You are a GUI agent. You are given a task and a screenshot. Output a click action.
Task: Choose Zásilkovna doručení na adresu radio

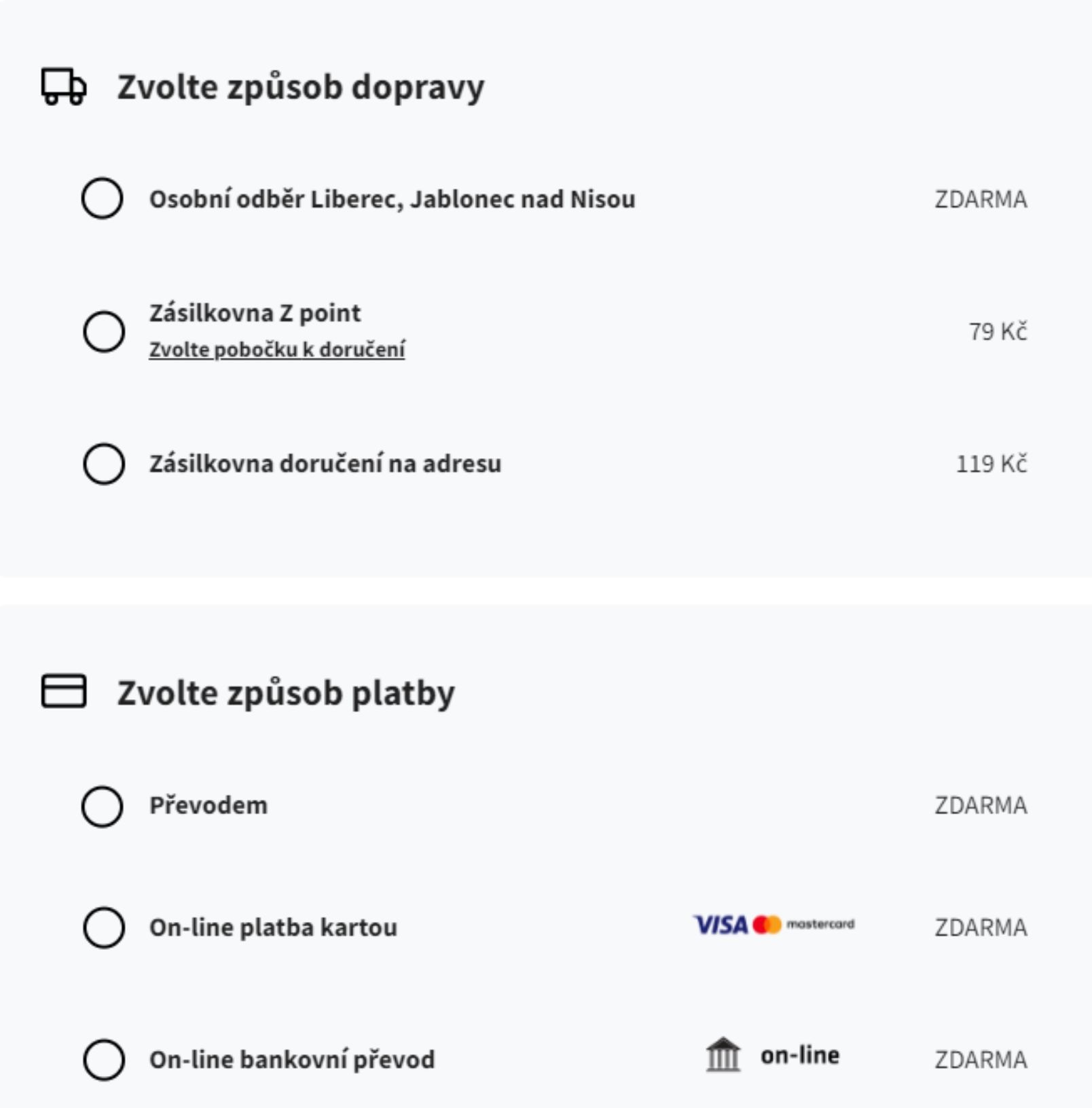click(104, 464)
